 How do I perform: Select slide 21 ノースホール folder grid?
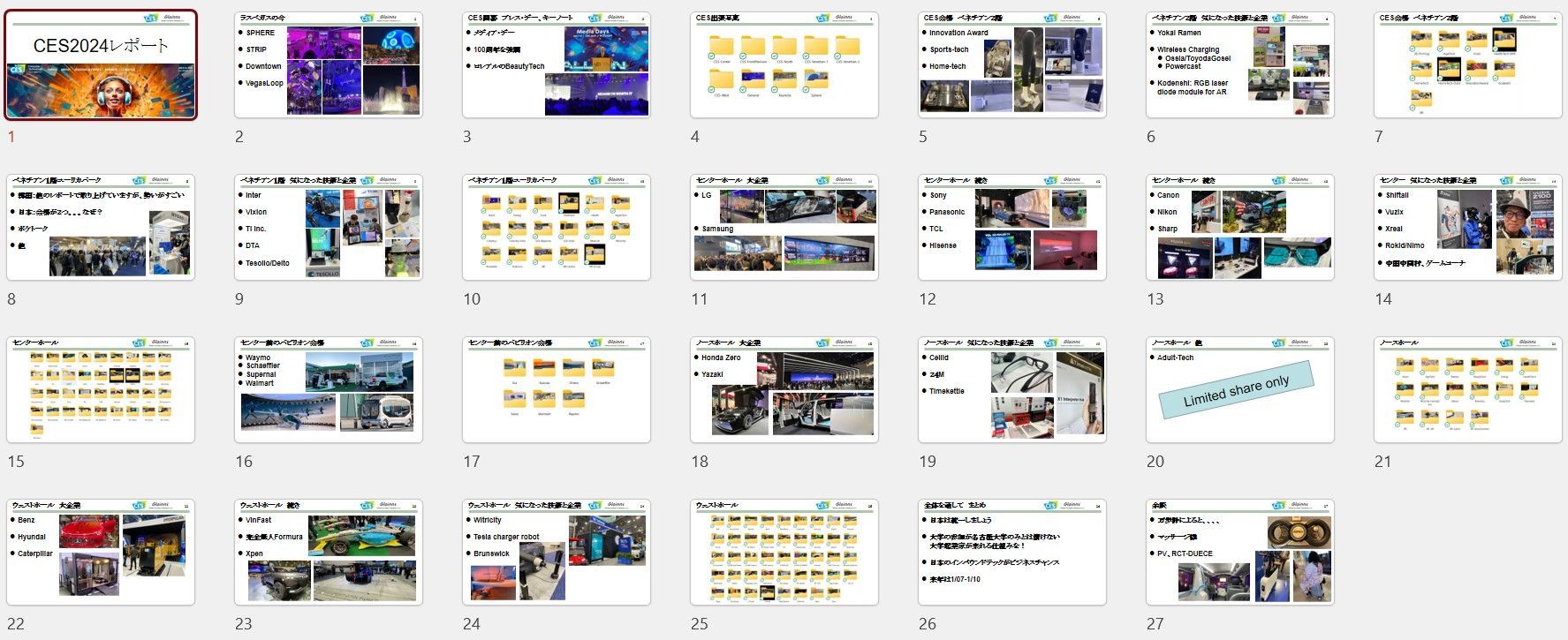click(1468, 390)
